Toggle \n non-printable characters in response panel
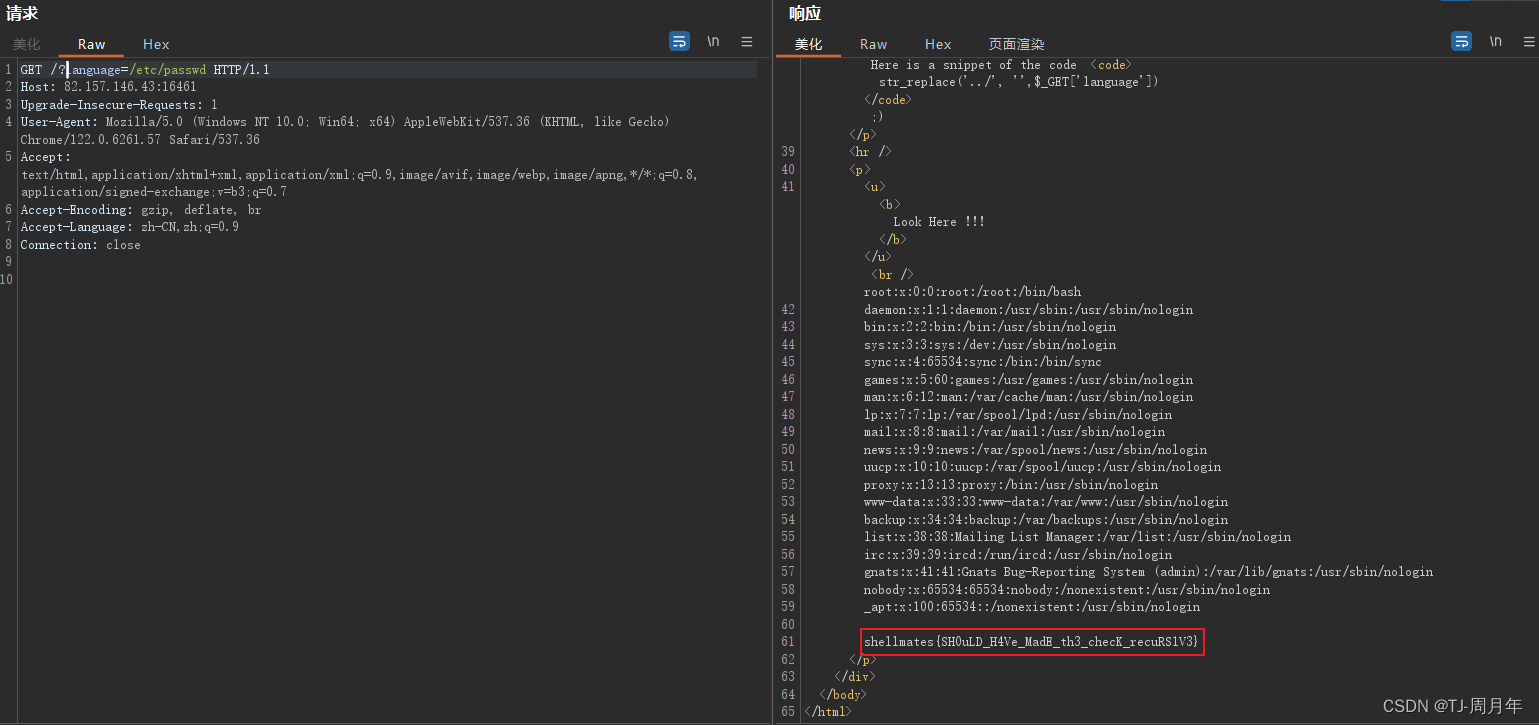 [1495, 42]
